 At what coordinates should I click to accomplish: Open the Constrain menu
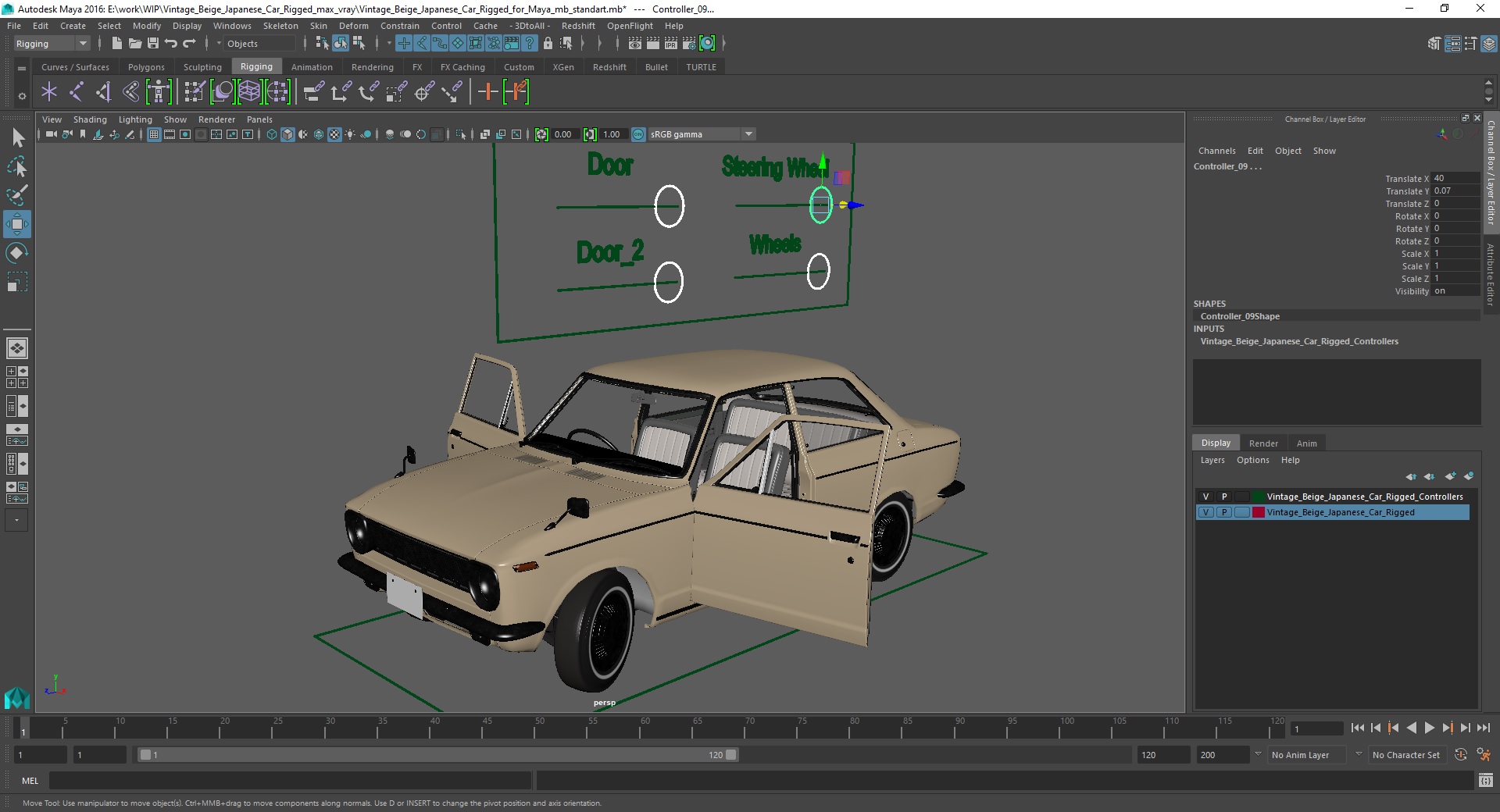coord(400,26)
